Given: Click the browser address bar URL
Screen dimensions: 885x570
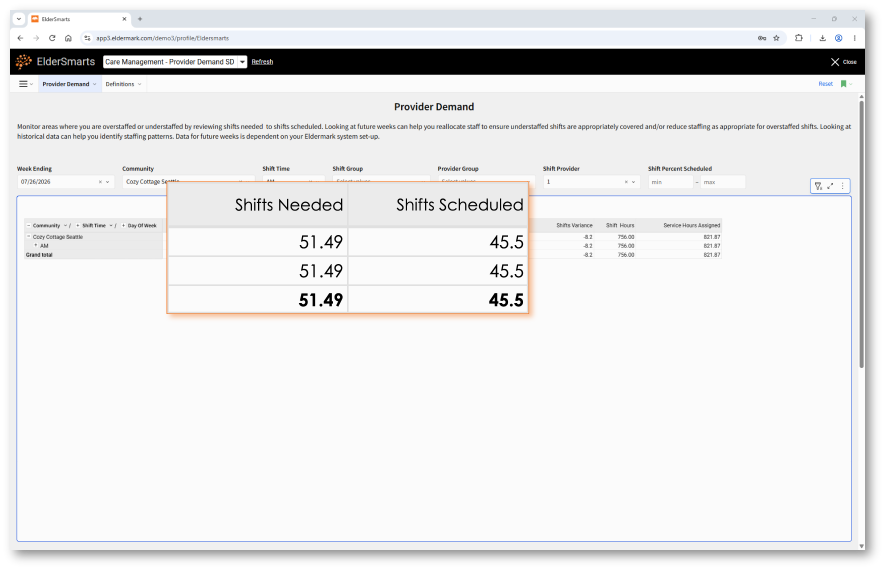Looking at the screenshot, I should (x=163, y=38).
